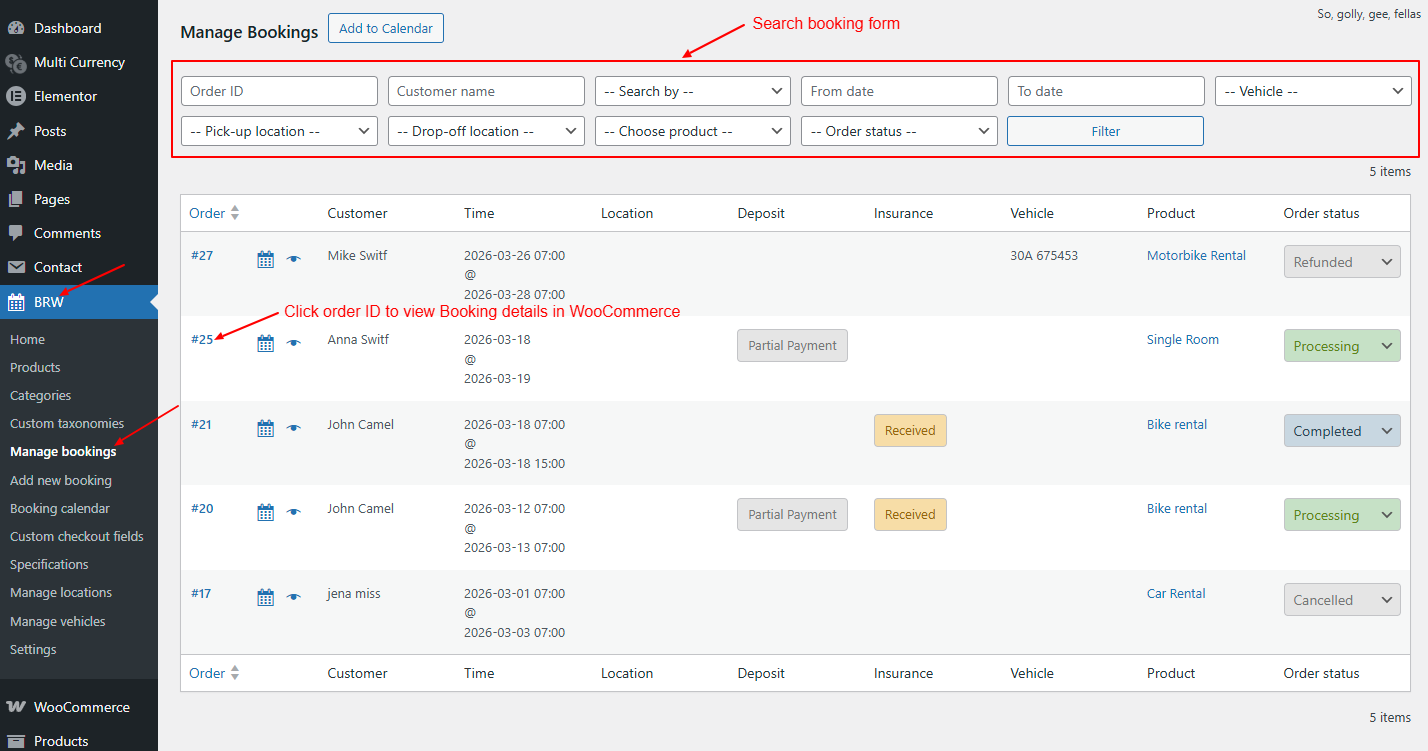This screenshot has width=1428, height=751.
Task: Click the calendar icon for order #17
Action: click(x=265, y=598)
